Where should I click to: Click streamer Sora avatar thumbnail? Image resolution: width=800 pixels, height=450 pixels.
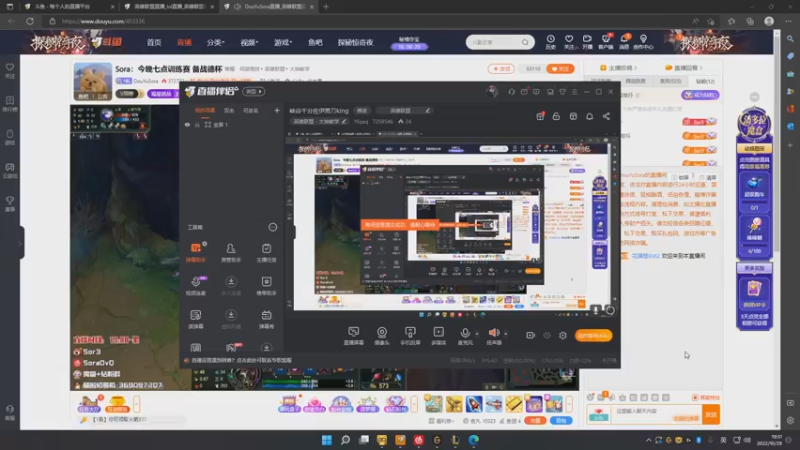(92, 82)
